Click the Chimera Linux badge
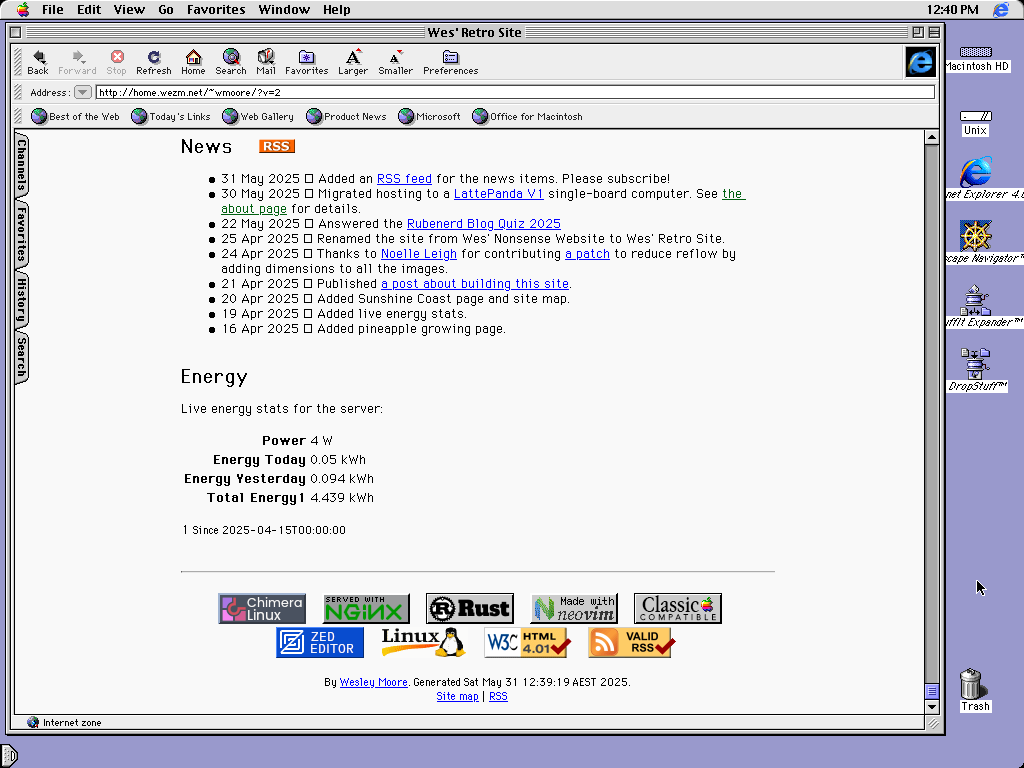1024x768 pixels. pos(262,609)
